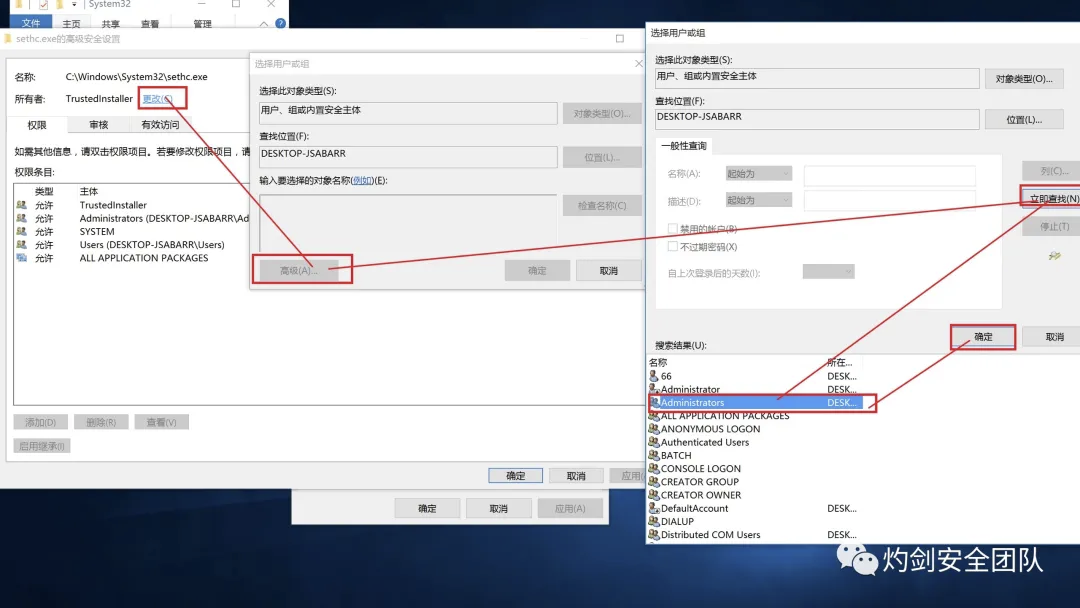Click 添加(D) add button
Screen dimensions: 1080x608
(x=41, y=422)
